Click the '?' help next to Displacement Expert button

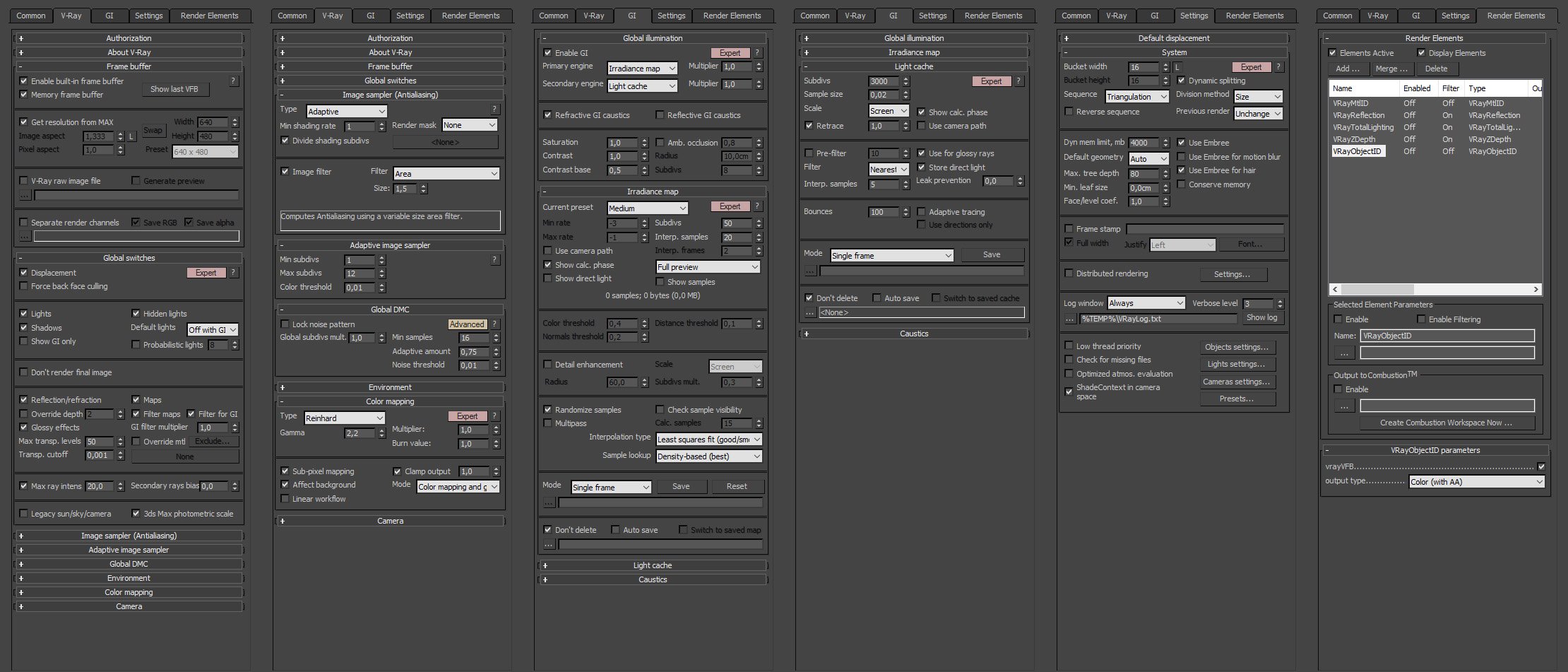coord(233,273)
